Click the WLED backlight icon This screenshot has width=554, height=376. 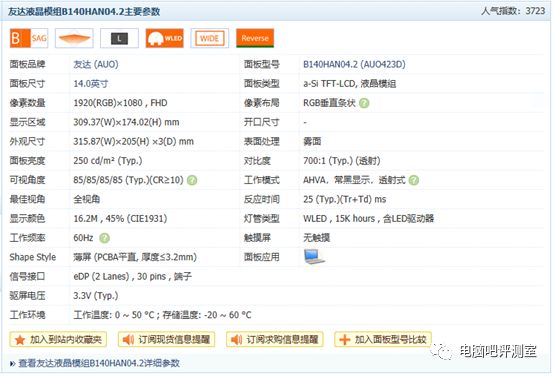165,38
